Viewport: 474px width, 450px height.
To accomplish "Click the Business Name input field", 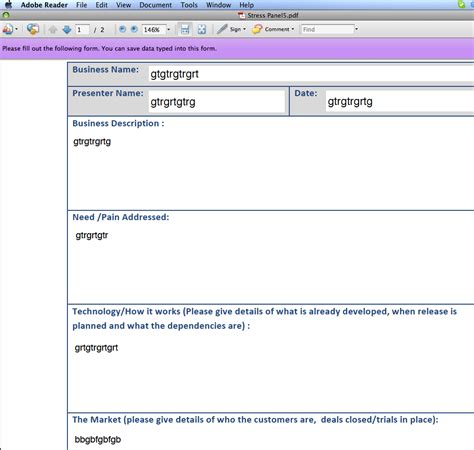I will 311,74.
